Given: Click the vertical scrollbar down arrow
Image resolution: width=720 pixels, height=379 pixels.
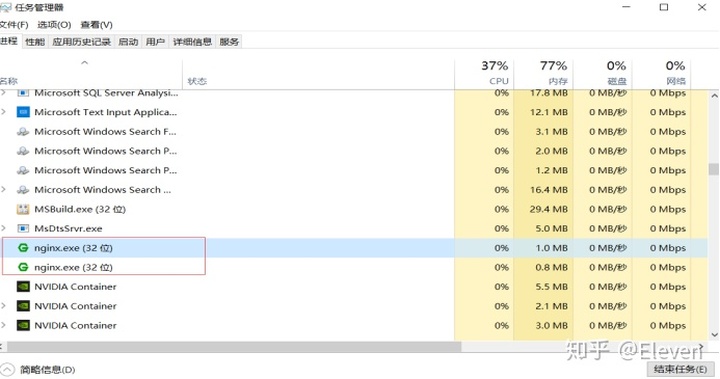Looking at the screenshot, I should [714, 335].
